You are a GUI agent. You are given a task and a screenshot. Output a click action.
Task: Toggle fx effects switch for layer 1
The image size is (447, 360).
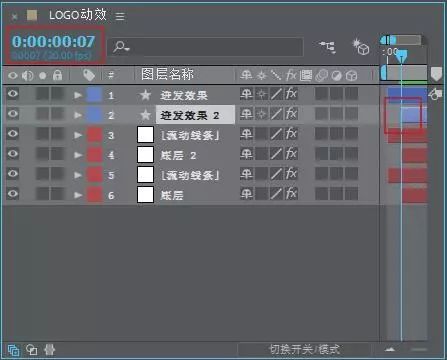[291, 94]
